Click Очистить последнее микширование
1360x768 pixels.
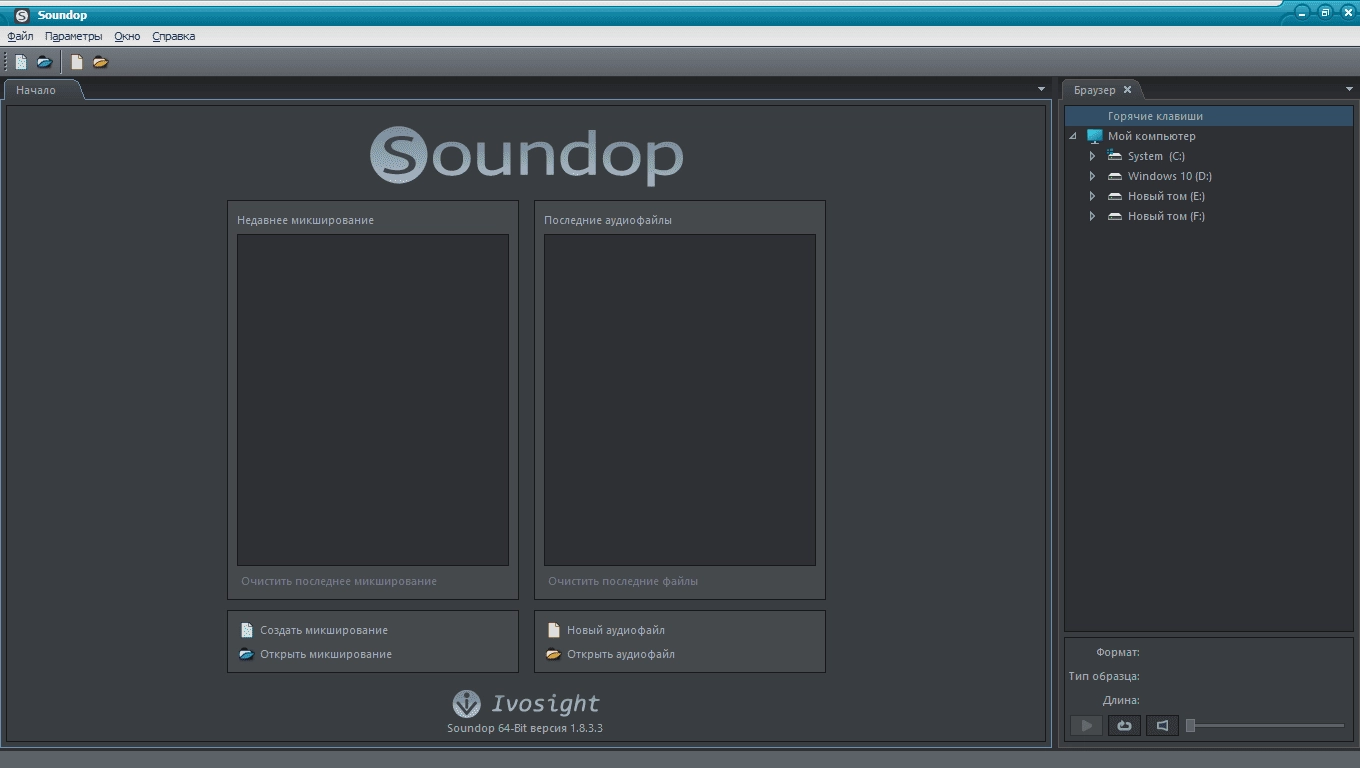(x=339, y=581)
